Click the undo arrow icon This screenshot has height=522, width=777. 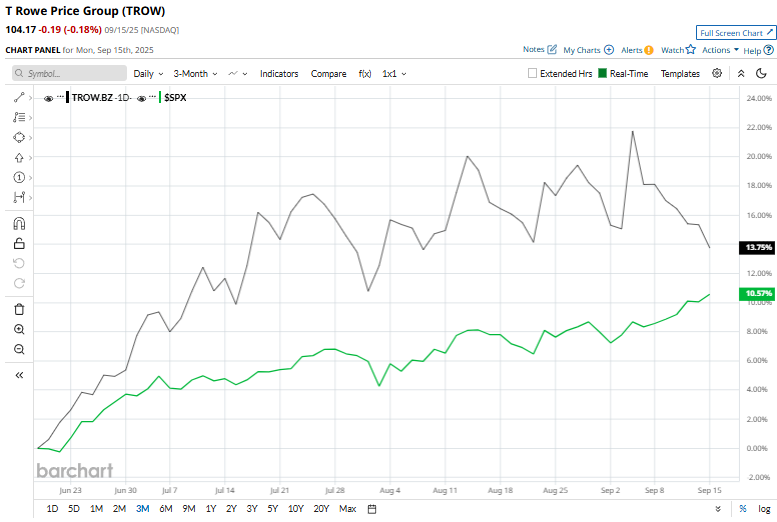tap(19, 263)
